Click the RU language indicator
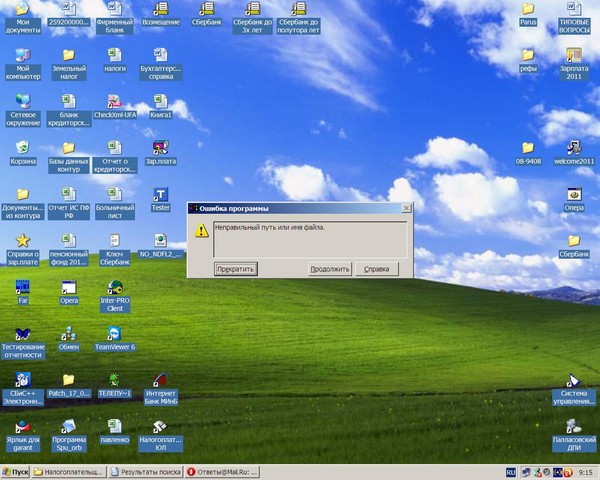The height and width of the screenshot is (480, 600). pos(510,472)
